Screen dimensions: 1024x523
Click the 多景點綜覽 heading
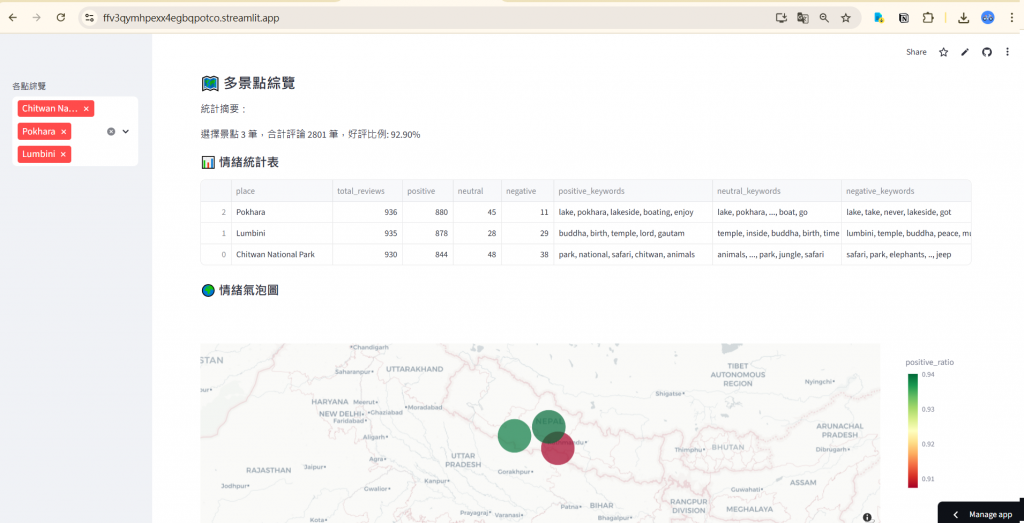point(259,84)
